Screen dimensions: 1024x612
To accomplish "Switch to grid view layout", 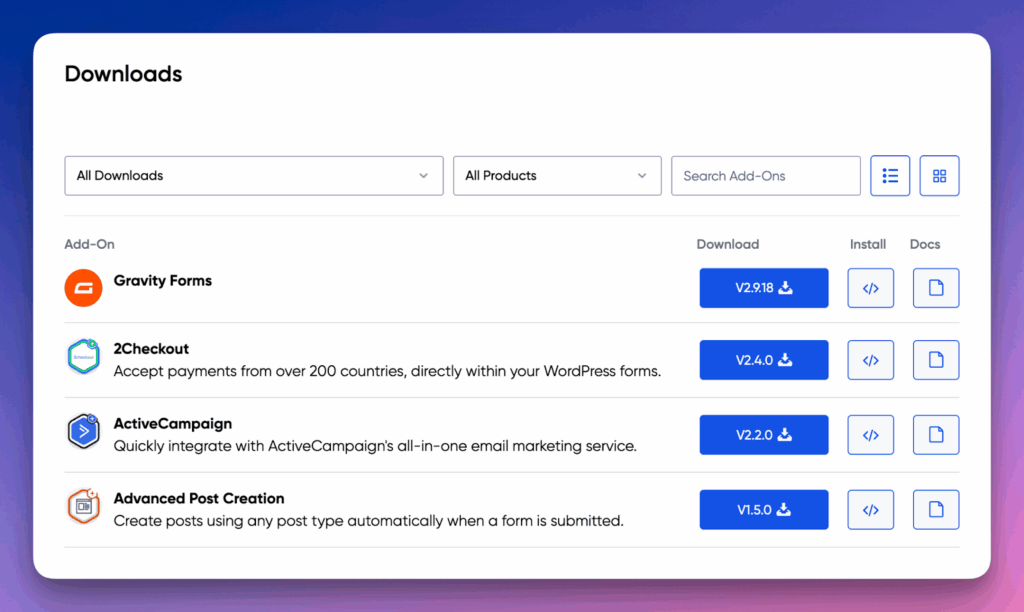I will tap(939, 176).
